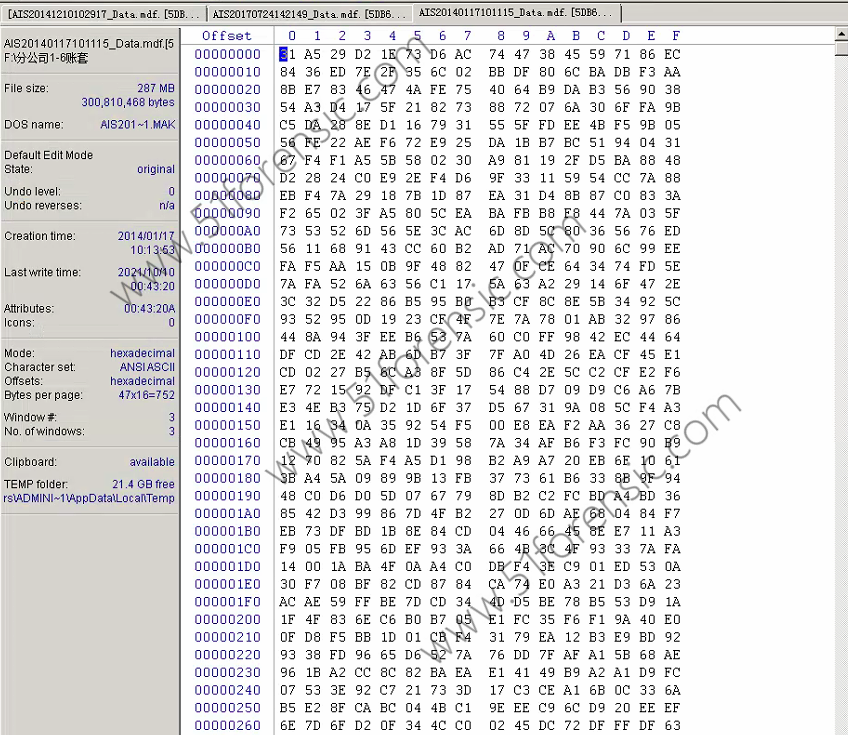Click the Offset column header
The width and height of the screenshot is (848, 735).
click(227, 36)
